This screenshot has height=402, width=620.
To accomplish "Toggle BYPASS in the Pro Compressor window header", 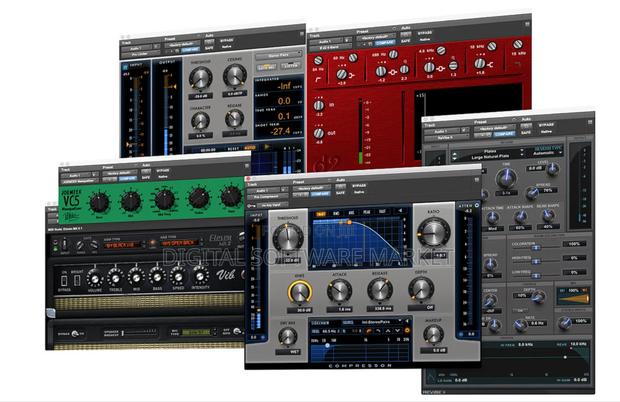I will point(359,185).
